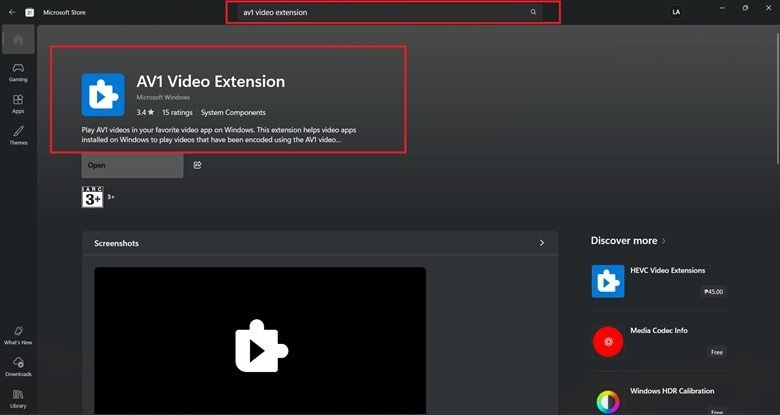
Task: Click the search magnifier icon
Action: [x=533, y=12]
